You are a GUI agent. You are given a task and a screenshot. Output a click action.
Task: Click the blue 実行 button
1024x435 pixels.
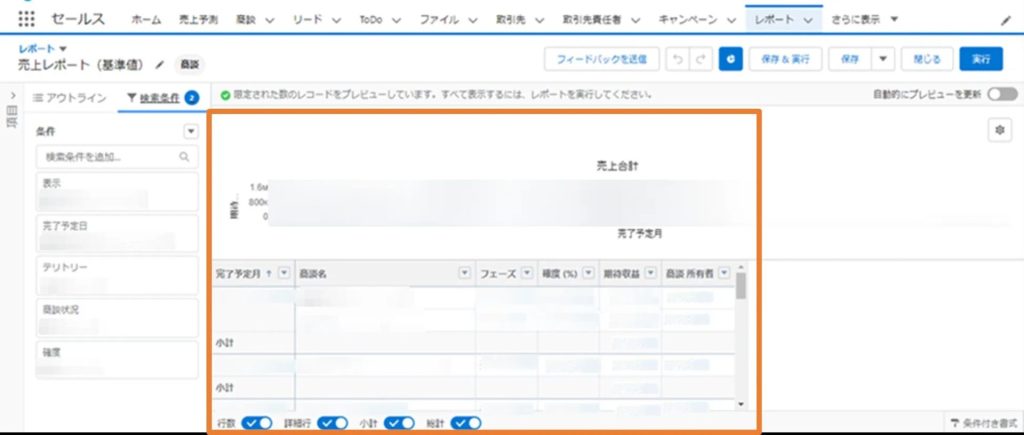(x=981, y=59)
